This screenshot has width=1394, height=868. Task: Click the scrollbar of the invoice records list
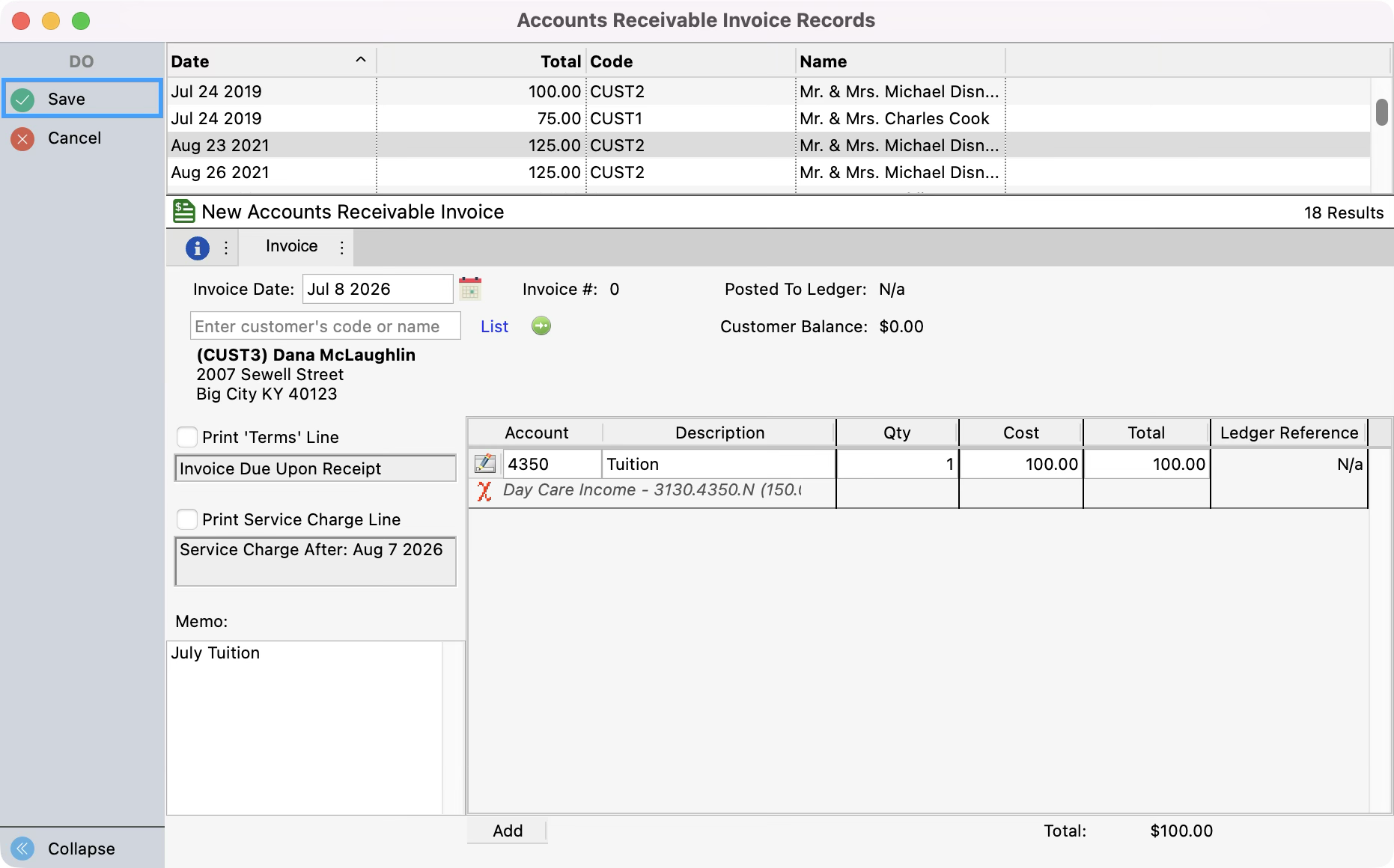click(1382, 112)
